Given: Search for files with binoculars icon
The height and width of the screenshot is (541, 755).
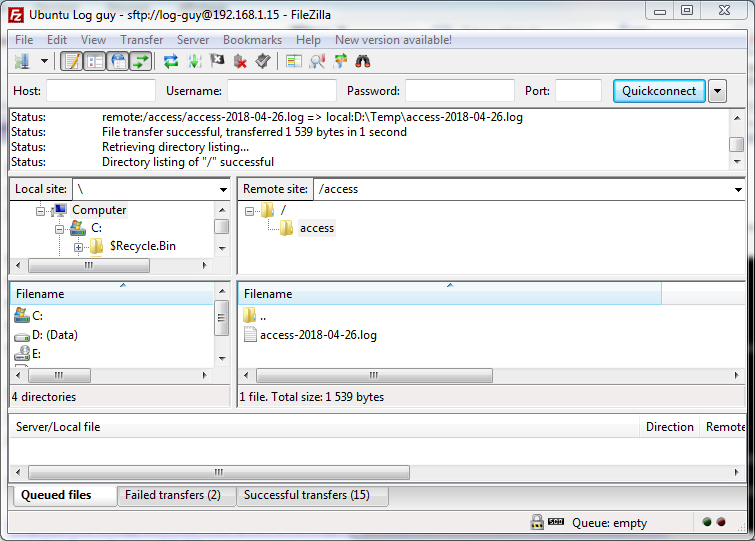Looking at the screenshot, I should (363, 62).
